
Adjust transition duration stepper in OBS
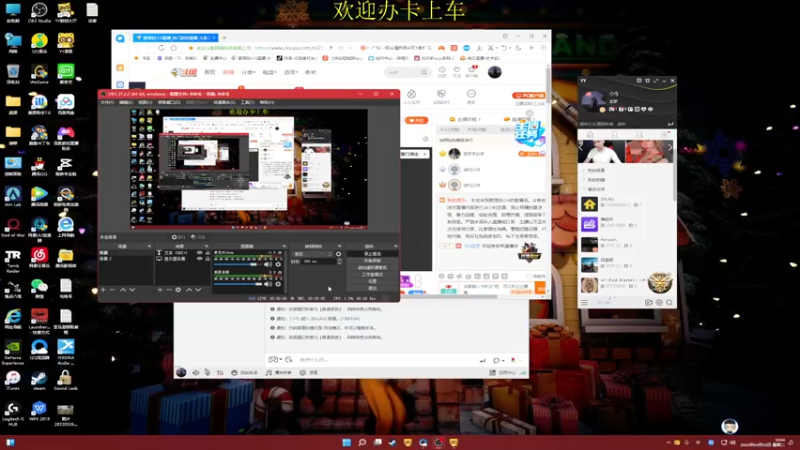[339, 261]
